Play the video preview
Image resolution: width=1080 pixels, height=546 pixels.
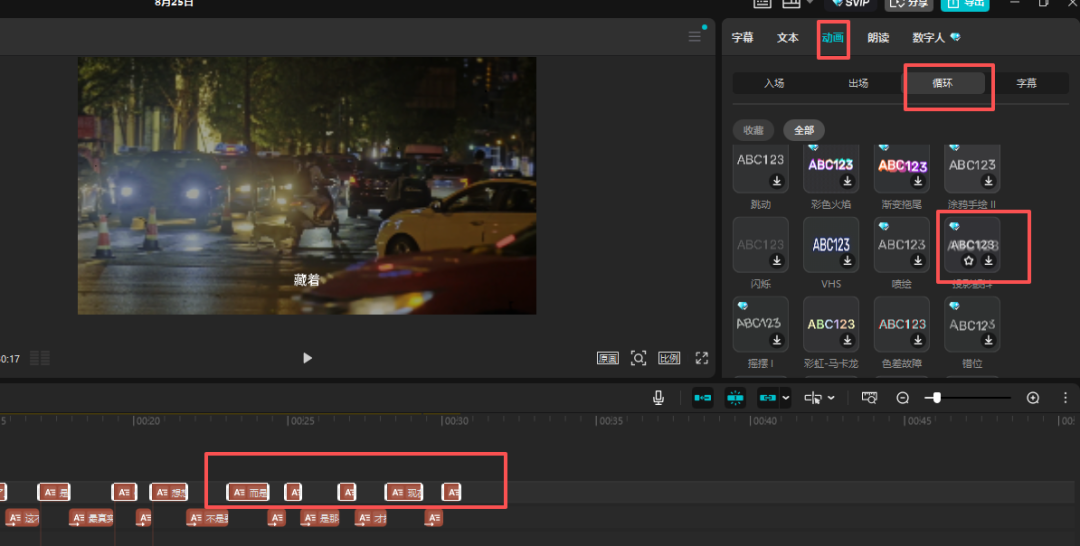click(x=308, y=358)
